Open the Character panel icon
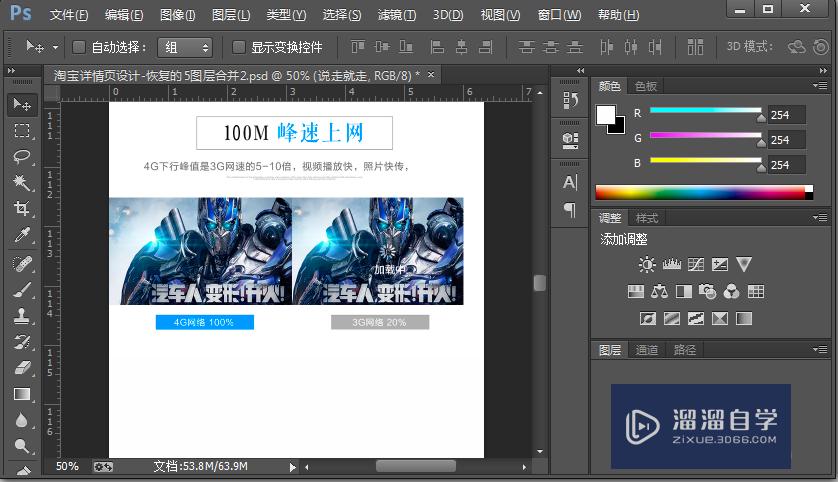This screenshot has height=482, width=838. [570, 182]
